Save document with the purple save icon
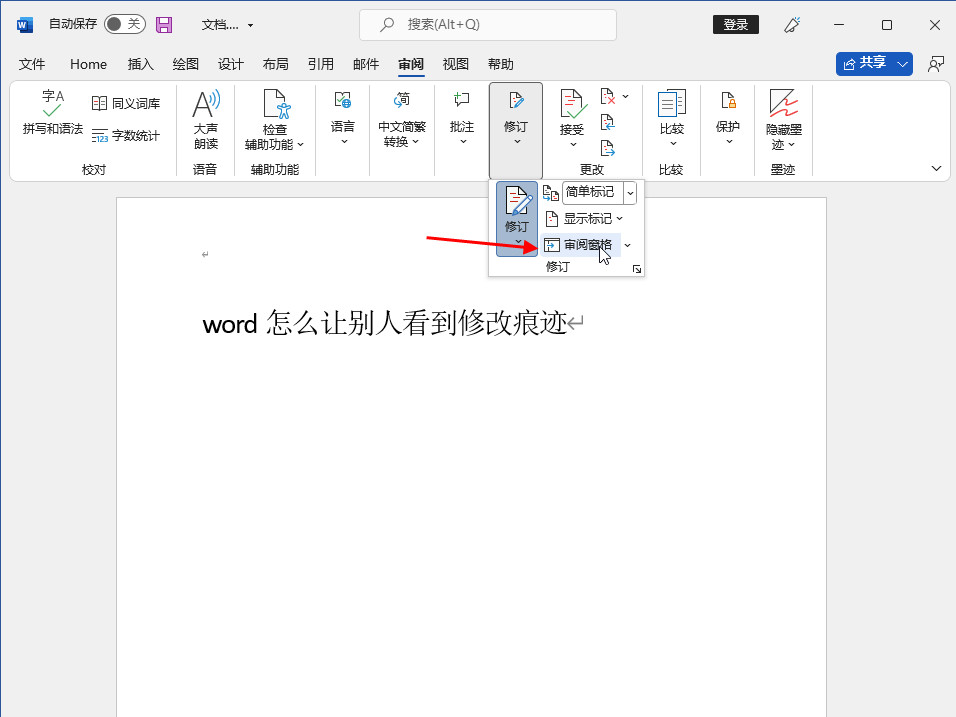 pyautogui.click(x=164, y=25)
